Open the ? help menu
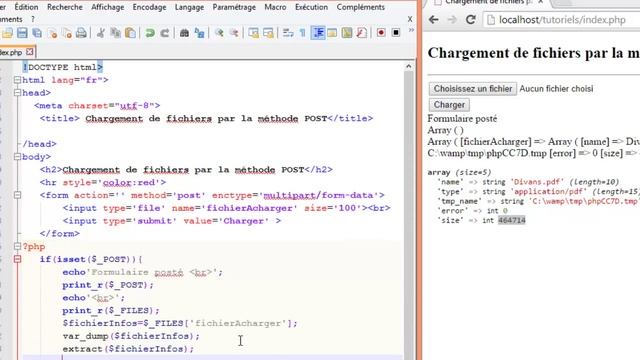Screen dimensions: 640x360 coord(33,19)
